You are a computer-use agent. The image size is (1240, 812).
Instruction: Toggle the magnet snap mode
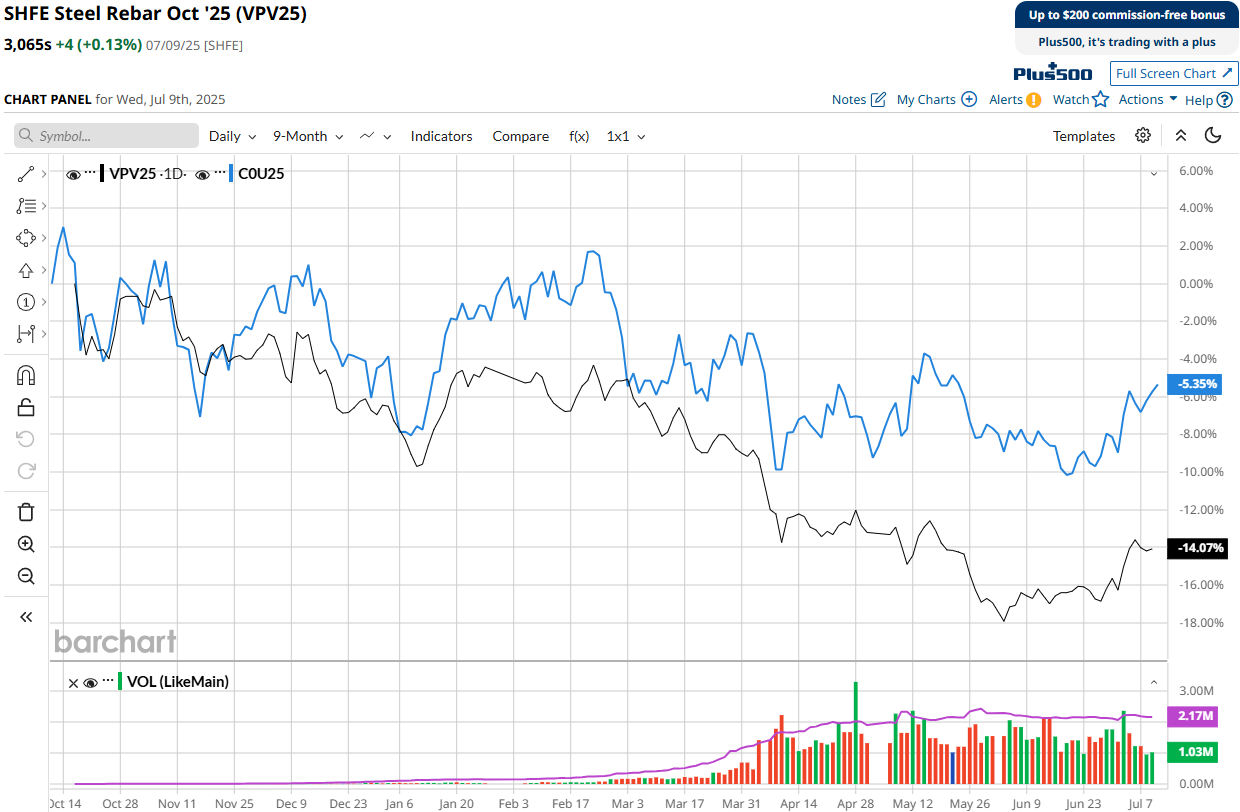click(x=26, y=375)
